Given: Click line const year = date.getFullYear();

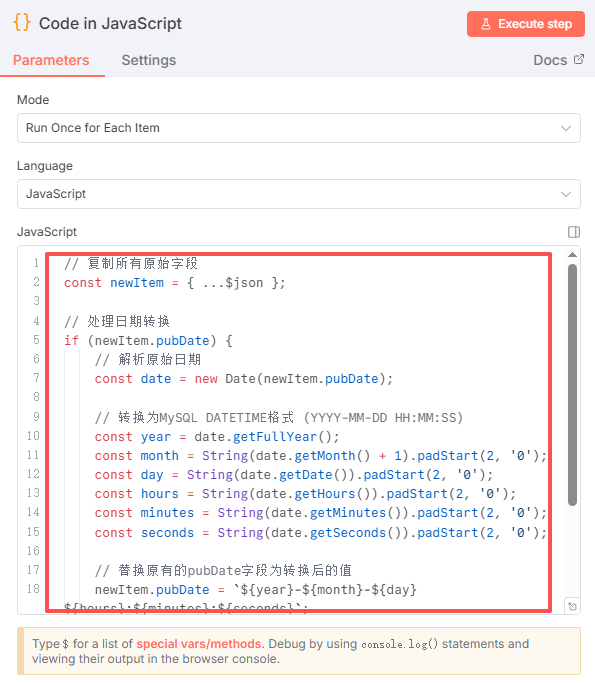Looking at the screenshot, I should click(217, 437).
